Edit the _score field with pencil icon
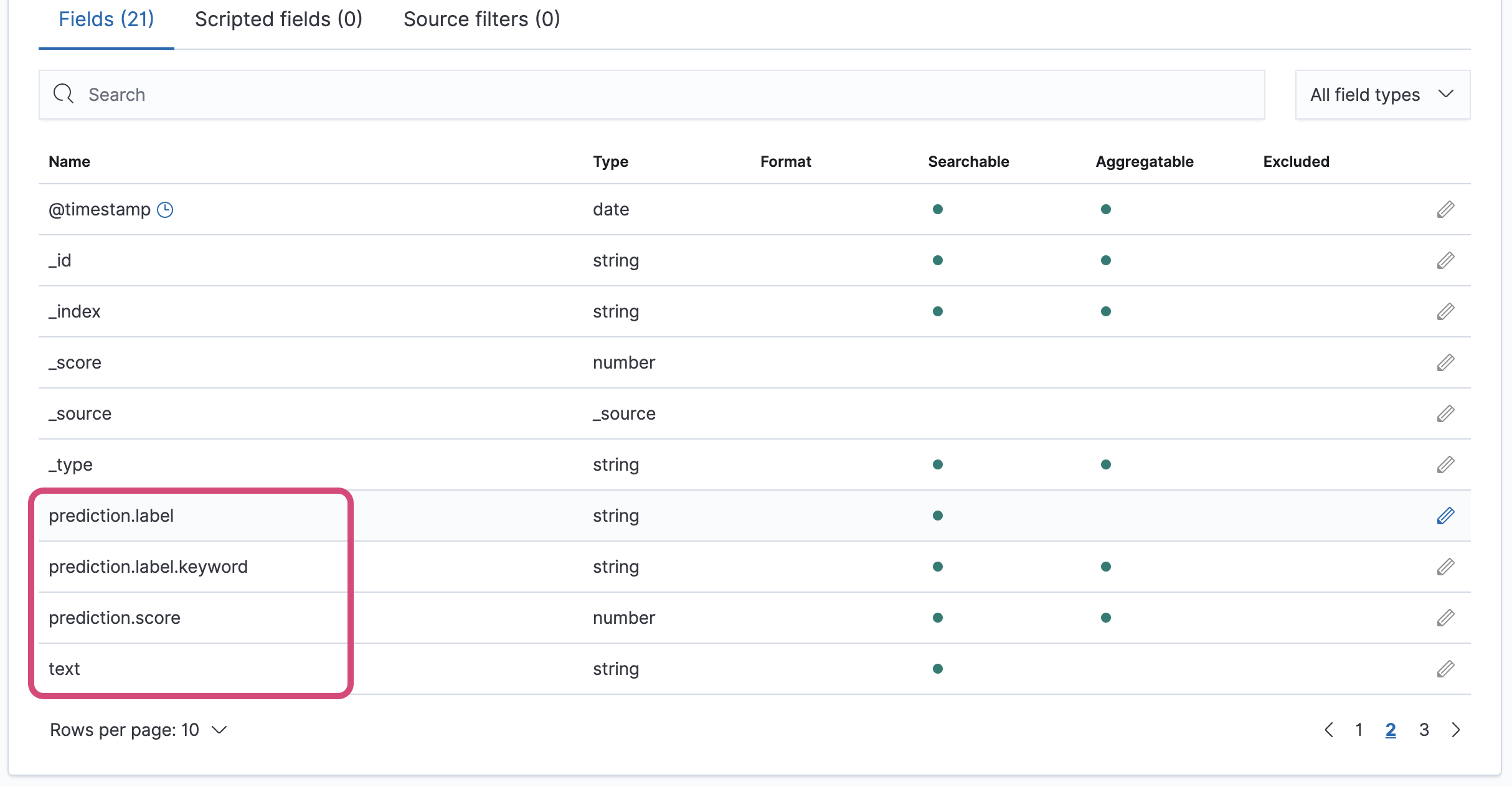1512x787 pixels. (x=1445, y=362)
